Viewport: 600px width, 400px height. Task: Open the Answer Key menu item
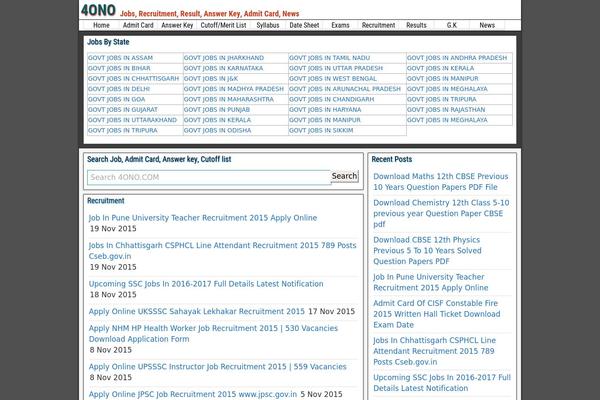click(177, 25)
